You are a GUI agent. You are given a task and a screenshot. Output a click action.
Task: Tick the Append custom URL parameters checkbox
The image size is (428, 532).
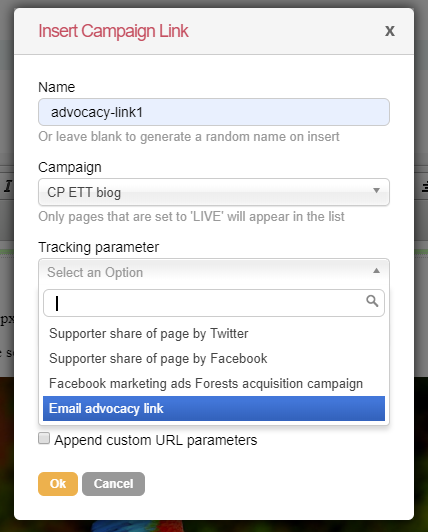click(x=44, y=438)
